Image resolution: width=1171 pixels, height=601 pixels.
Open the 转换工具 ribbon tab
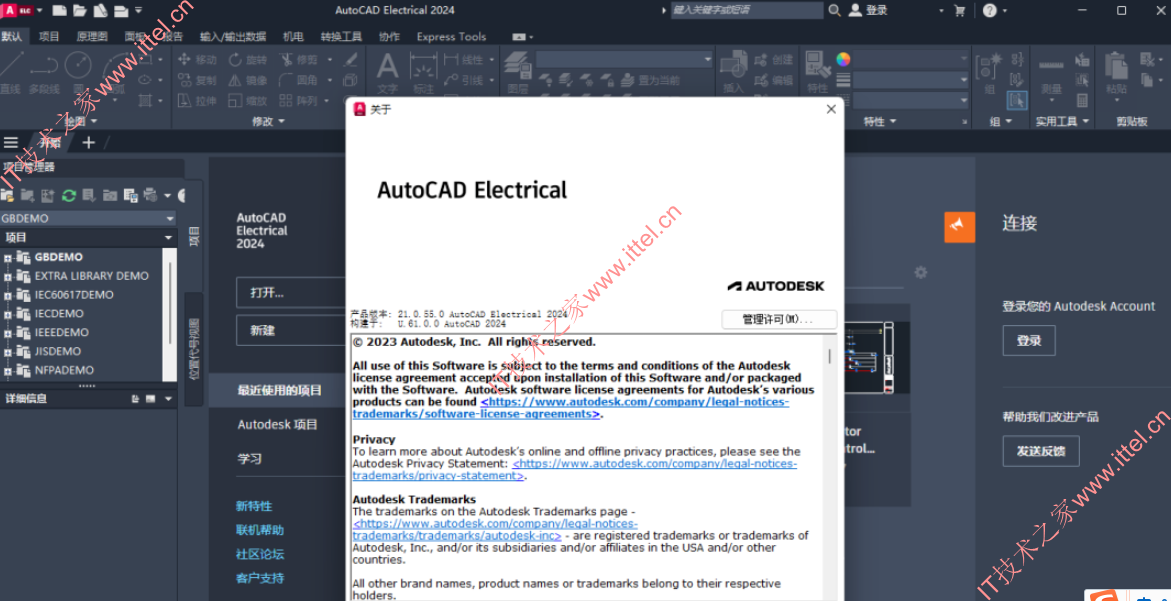pos(341,37)
